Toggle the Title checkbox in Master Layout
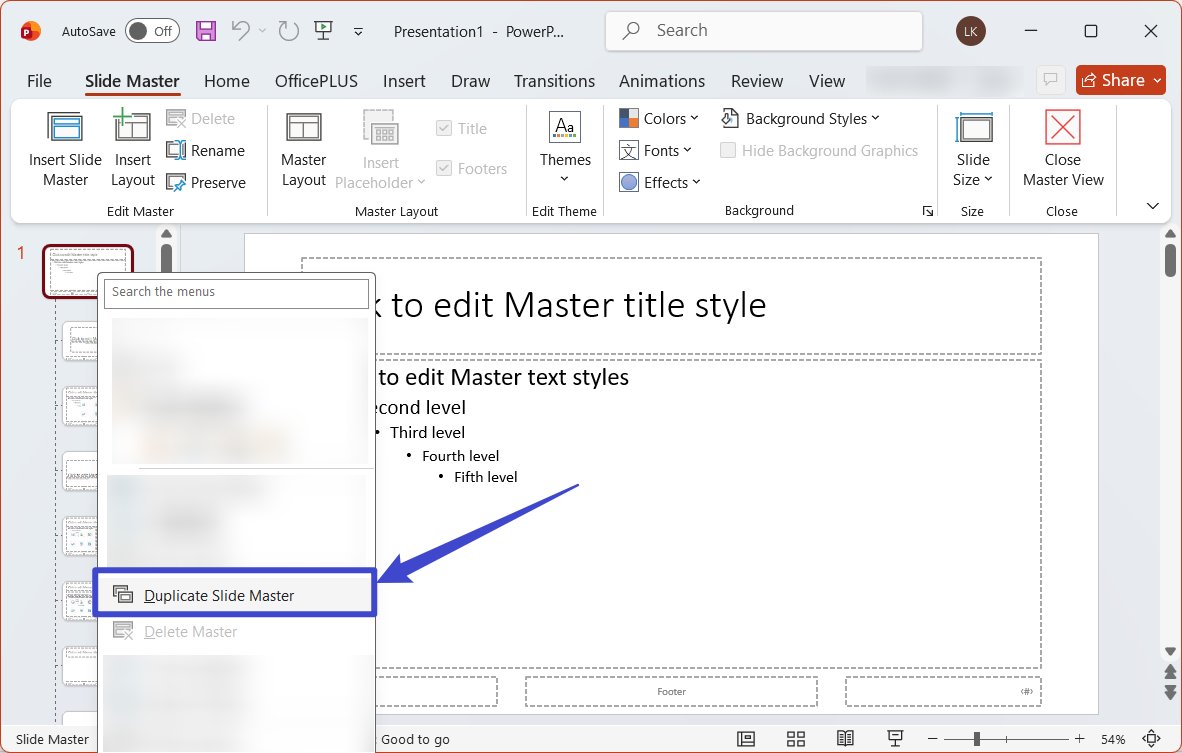 pyautogui.click(x=444, y=128)
